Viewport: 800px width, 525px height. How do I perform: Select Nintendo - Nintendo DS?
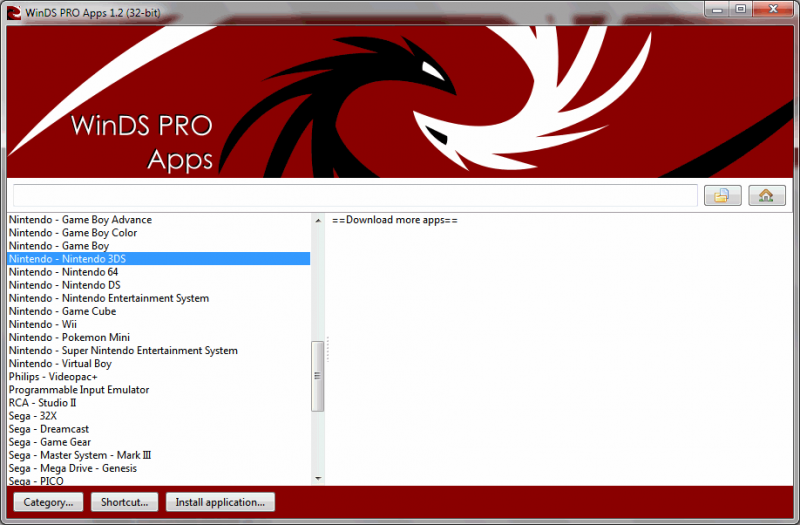[x=159, y=285]
